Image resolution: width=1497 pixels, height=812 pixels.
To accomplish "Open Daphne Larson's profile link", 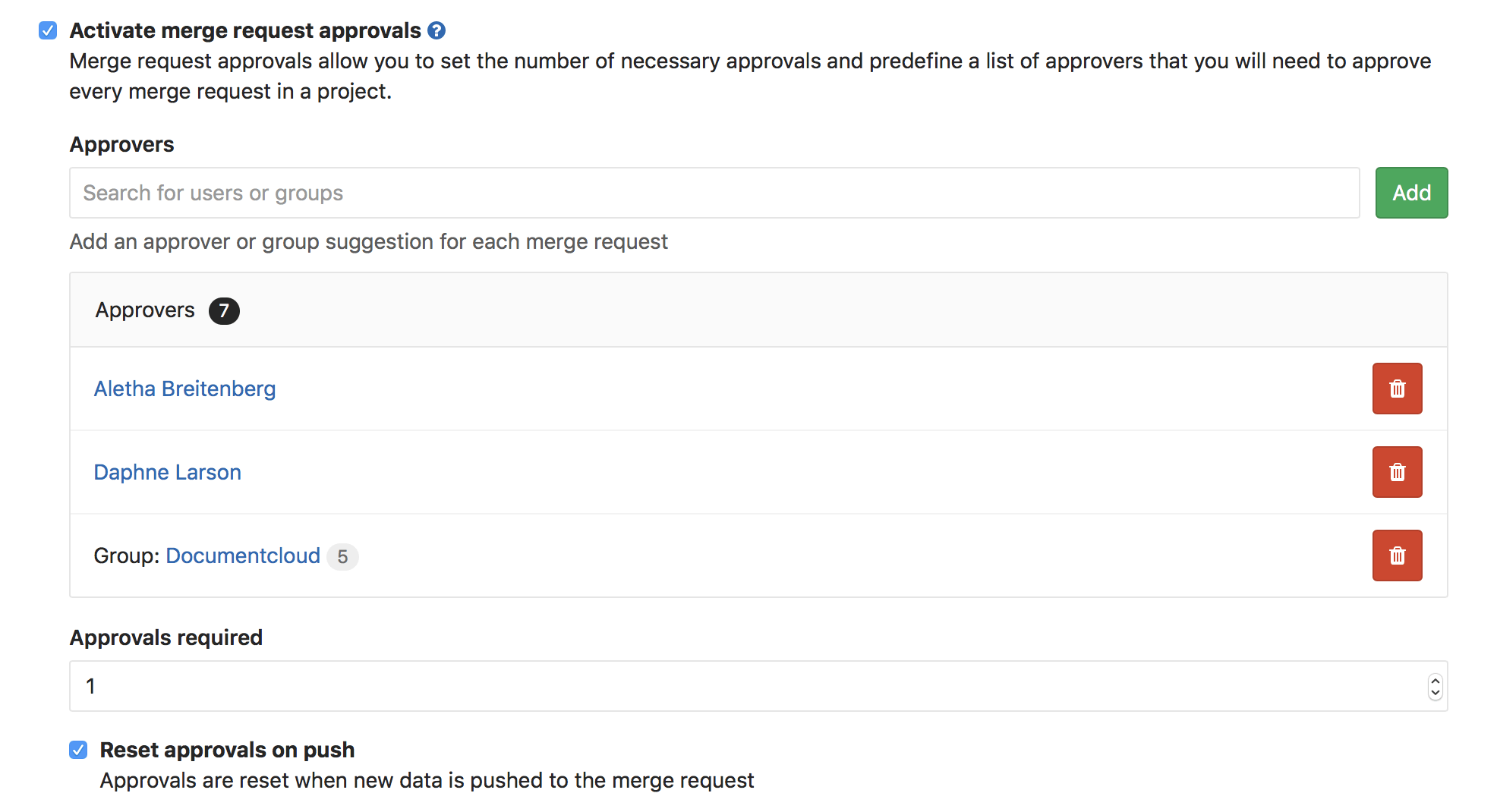I will coord(167,472).
